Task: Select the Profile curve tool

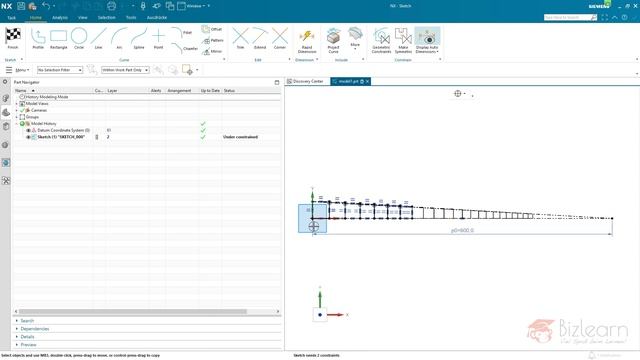Action: [38, 39]
